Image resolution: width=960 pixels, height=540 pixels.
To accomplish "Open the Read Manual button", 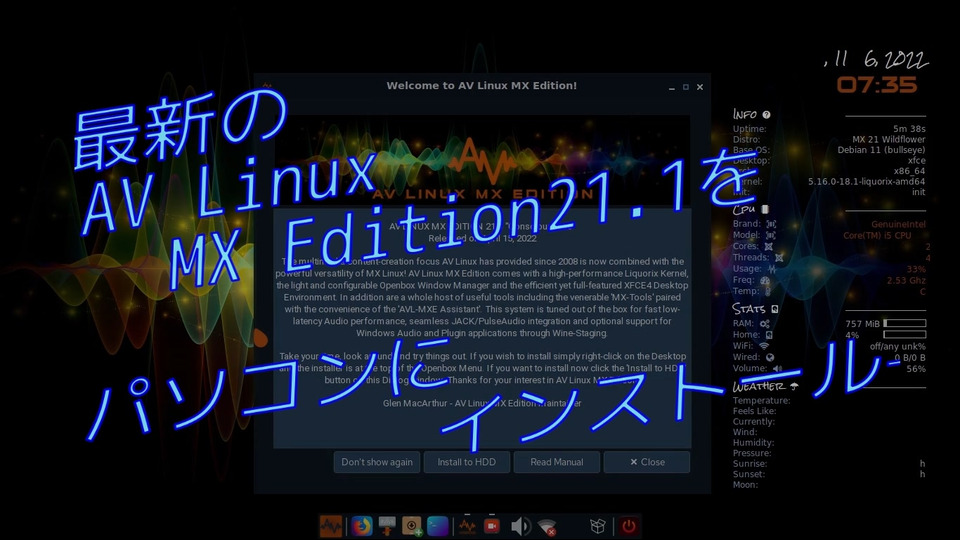I will (x=557, y=462).
